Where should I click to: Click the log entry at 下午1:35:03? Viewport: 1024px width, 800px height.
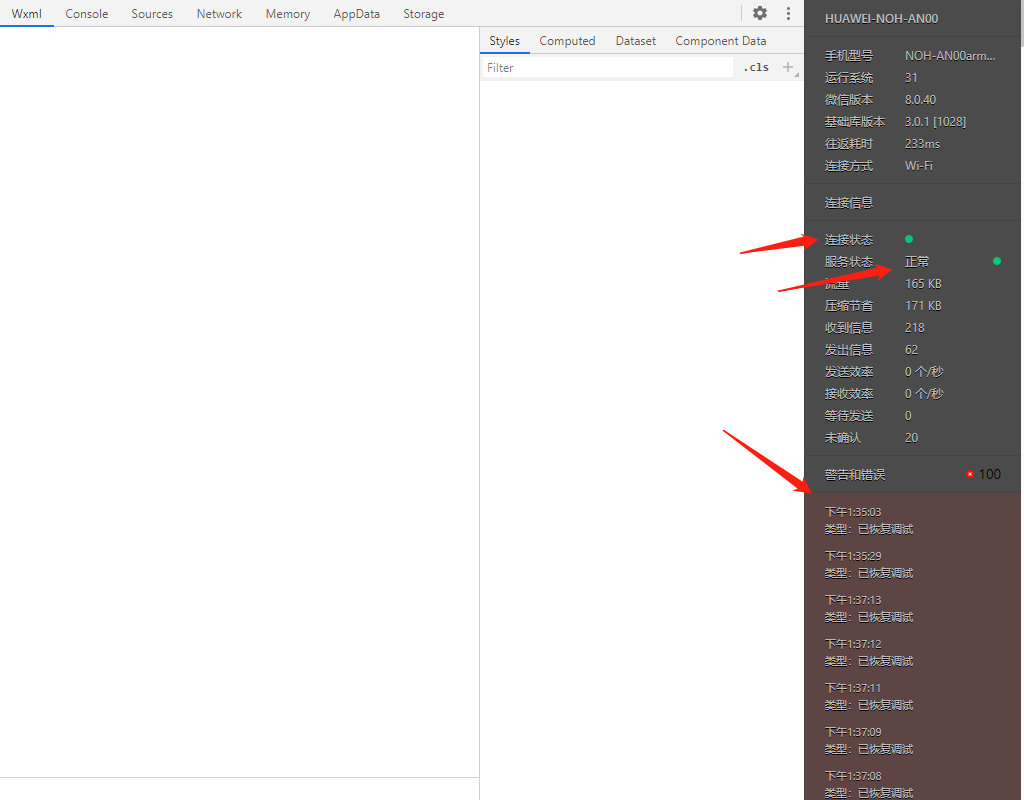(869, 520)
